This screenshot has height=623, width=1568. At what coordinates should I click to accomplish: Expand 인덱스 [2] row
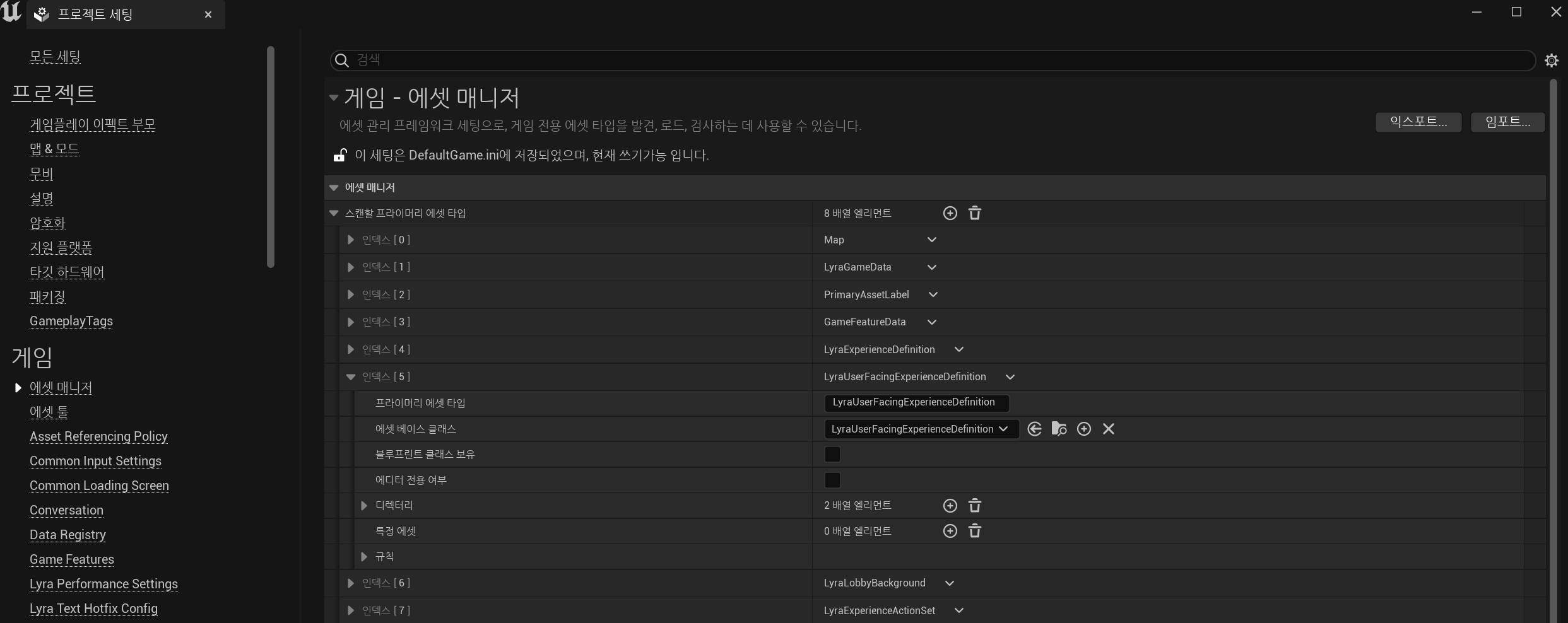point(351,294)
